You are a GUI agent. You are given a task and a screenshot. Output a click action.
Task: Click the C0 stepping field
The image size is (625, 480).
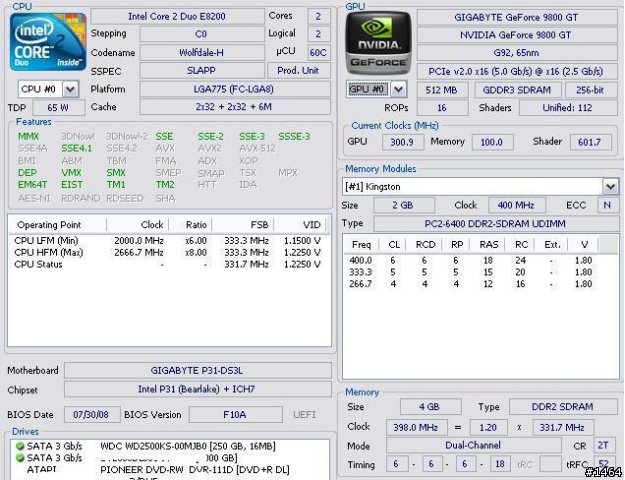pos(201,34)
